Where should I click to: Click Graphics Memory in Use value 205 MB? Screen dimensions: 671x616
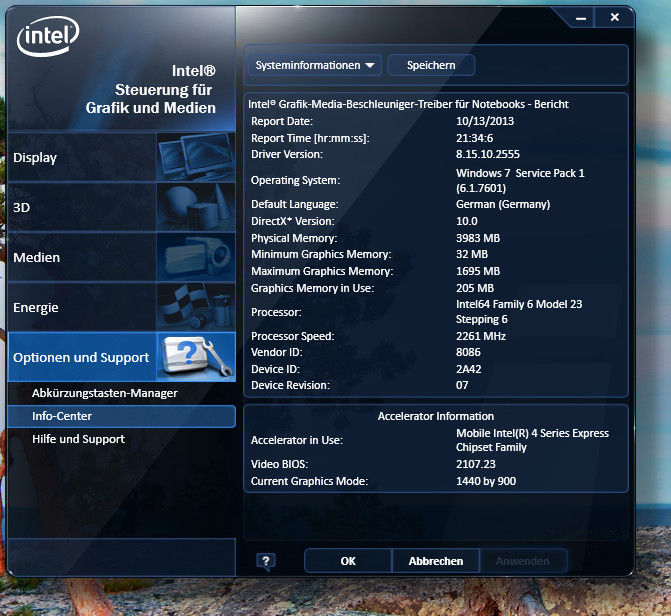(x=475, y=288)
